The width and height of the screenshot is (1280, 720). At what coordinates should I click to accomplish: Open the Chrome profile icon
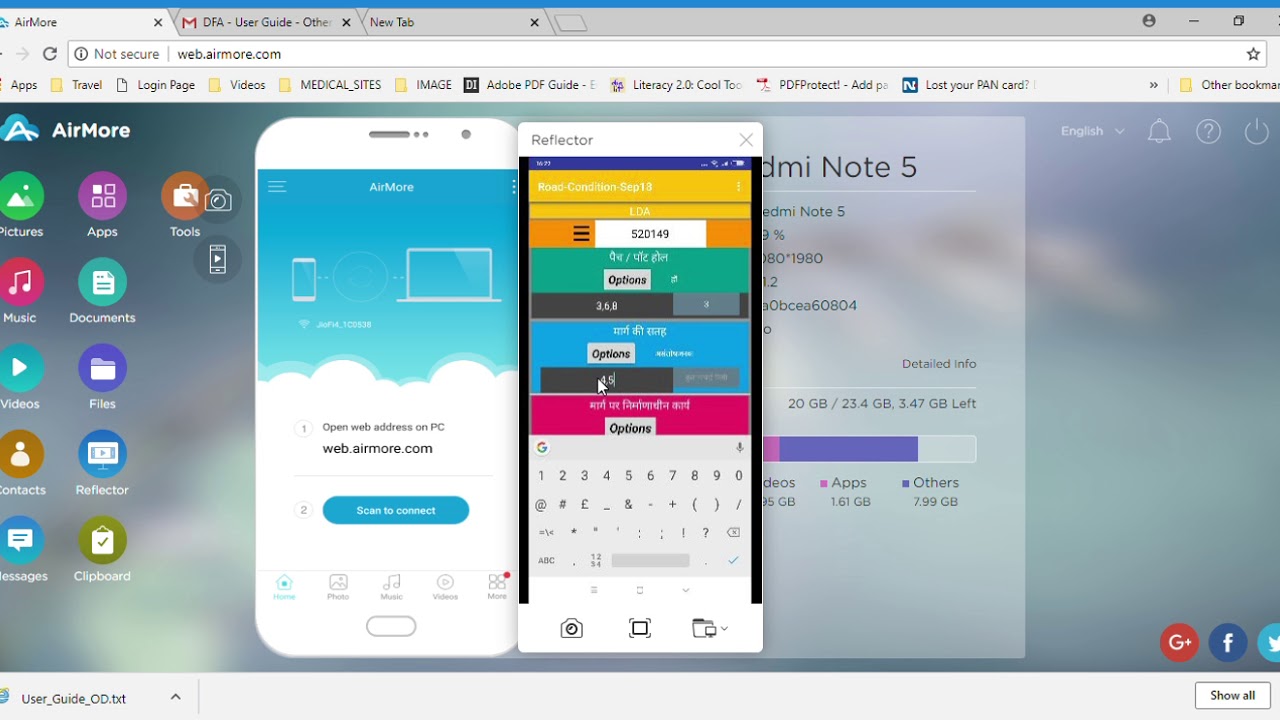[x=1149, y=21]
